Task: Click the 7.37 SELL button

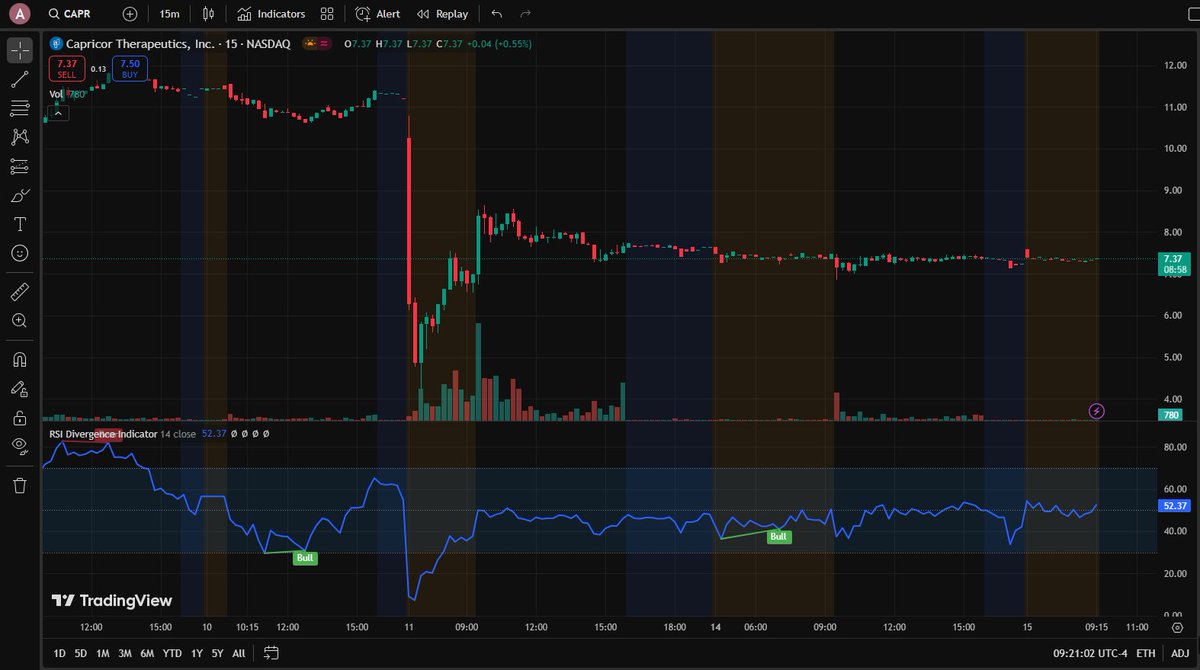Action: (x=67, y=69)
